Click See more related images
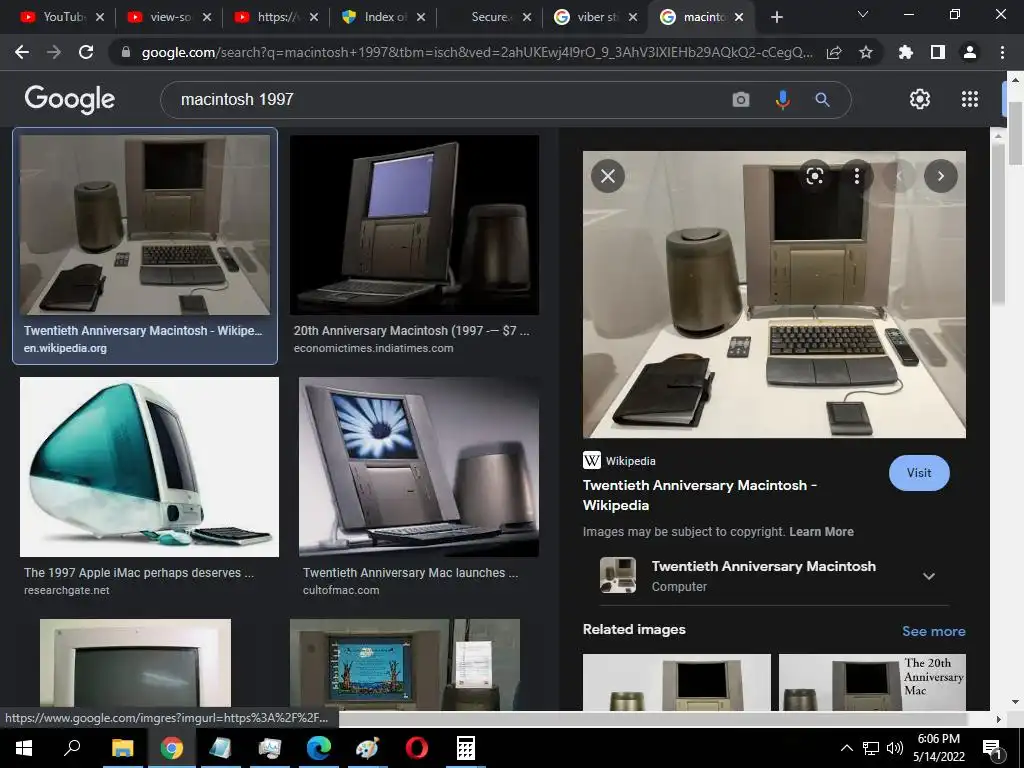The image size is (1024, 768). point(933,632)
